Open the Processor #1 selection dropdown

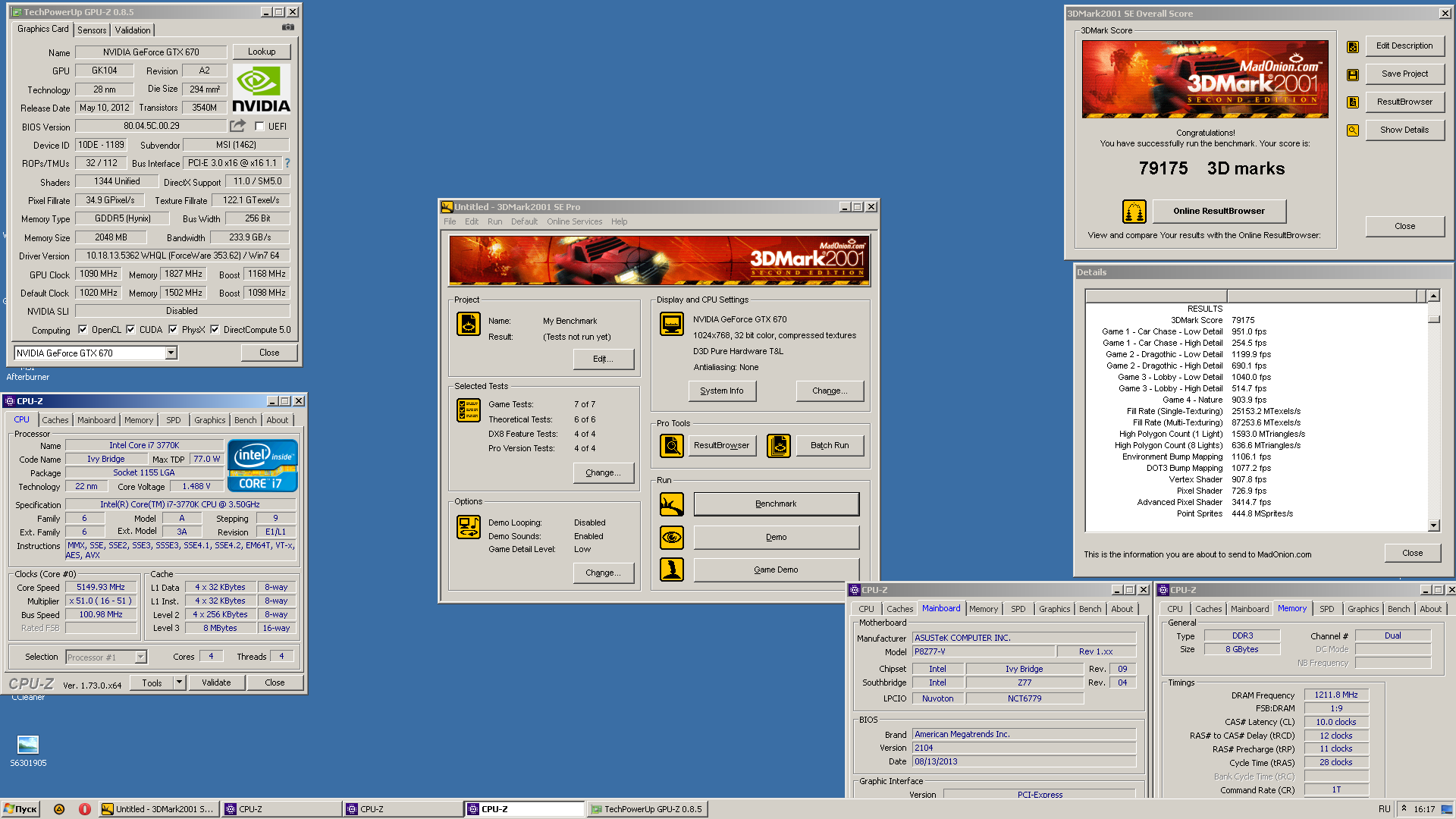pos(140,657)
